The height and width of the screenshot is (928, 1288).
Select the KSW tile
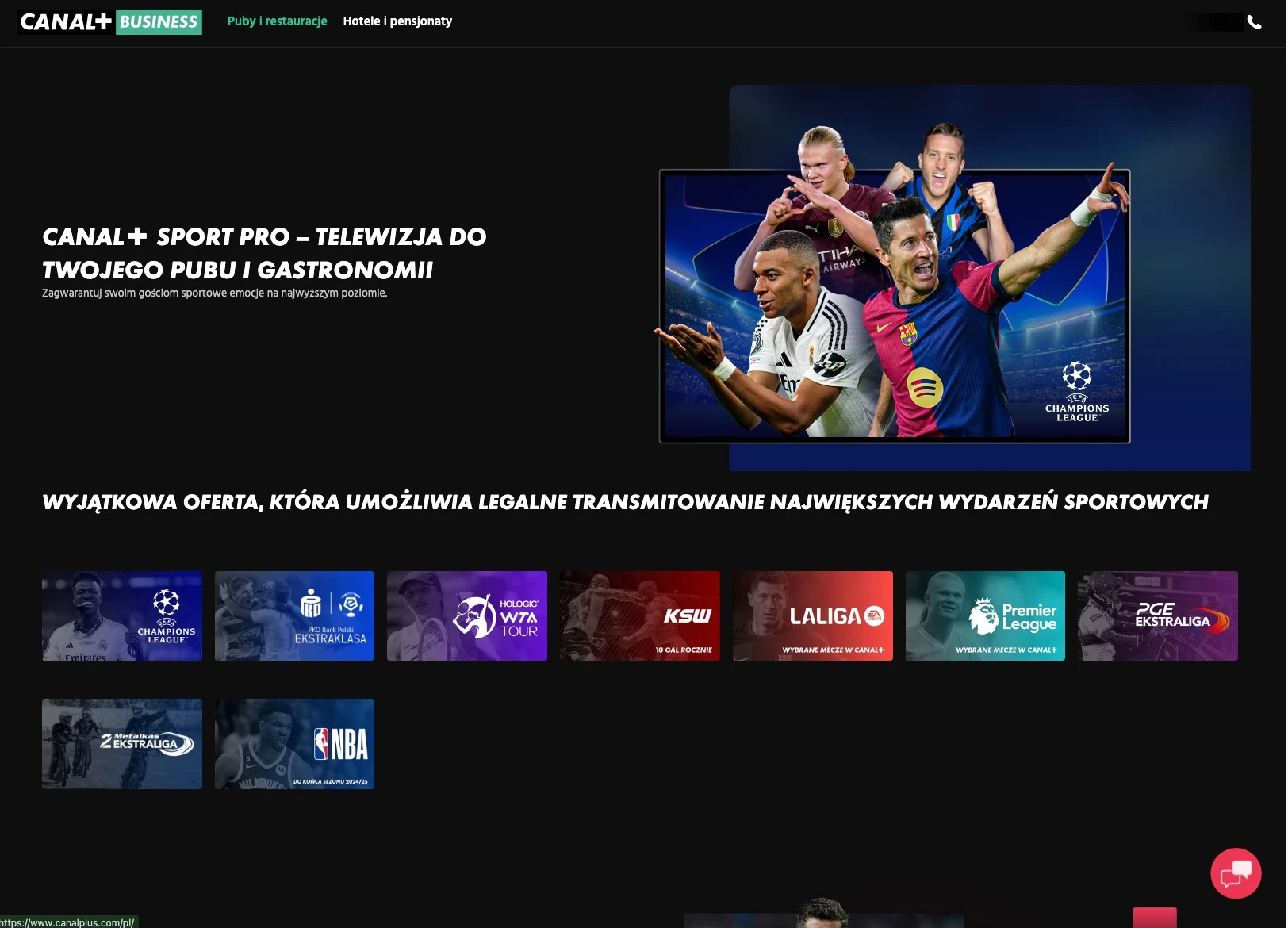pyautogui.click(x=640, y=615)
